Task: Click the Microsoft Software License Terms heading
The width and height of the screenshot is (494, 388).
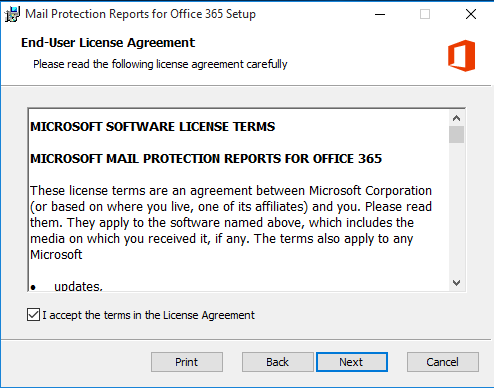Action: click(x=153, y=127)
